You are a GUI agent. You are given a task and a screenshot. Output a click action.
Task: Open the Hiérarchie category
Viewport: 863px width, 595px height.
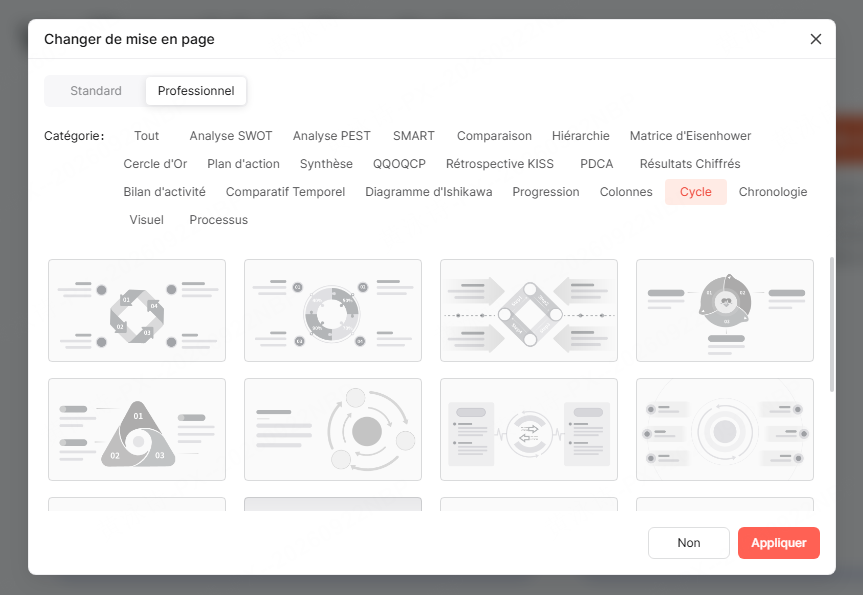pyautogui.click(x=581, y=136)
